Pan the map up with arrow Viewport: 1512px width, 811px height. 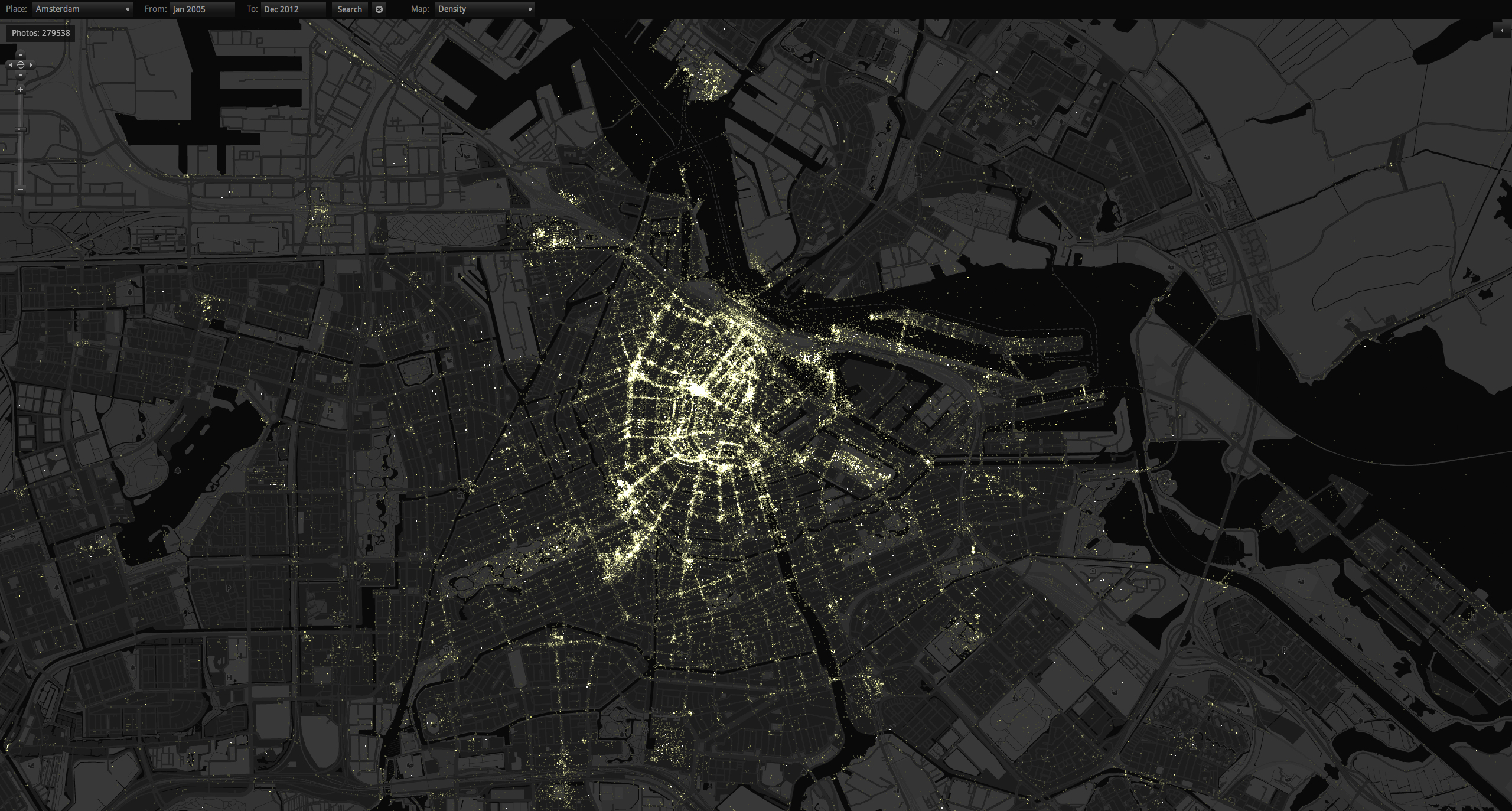pos(21,55)
